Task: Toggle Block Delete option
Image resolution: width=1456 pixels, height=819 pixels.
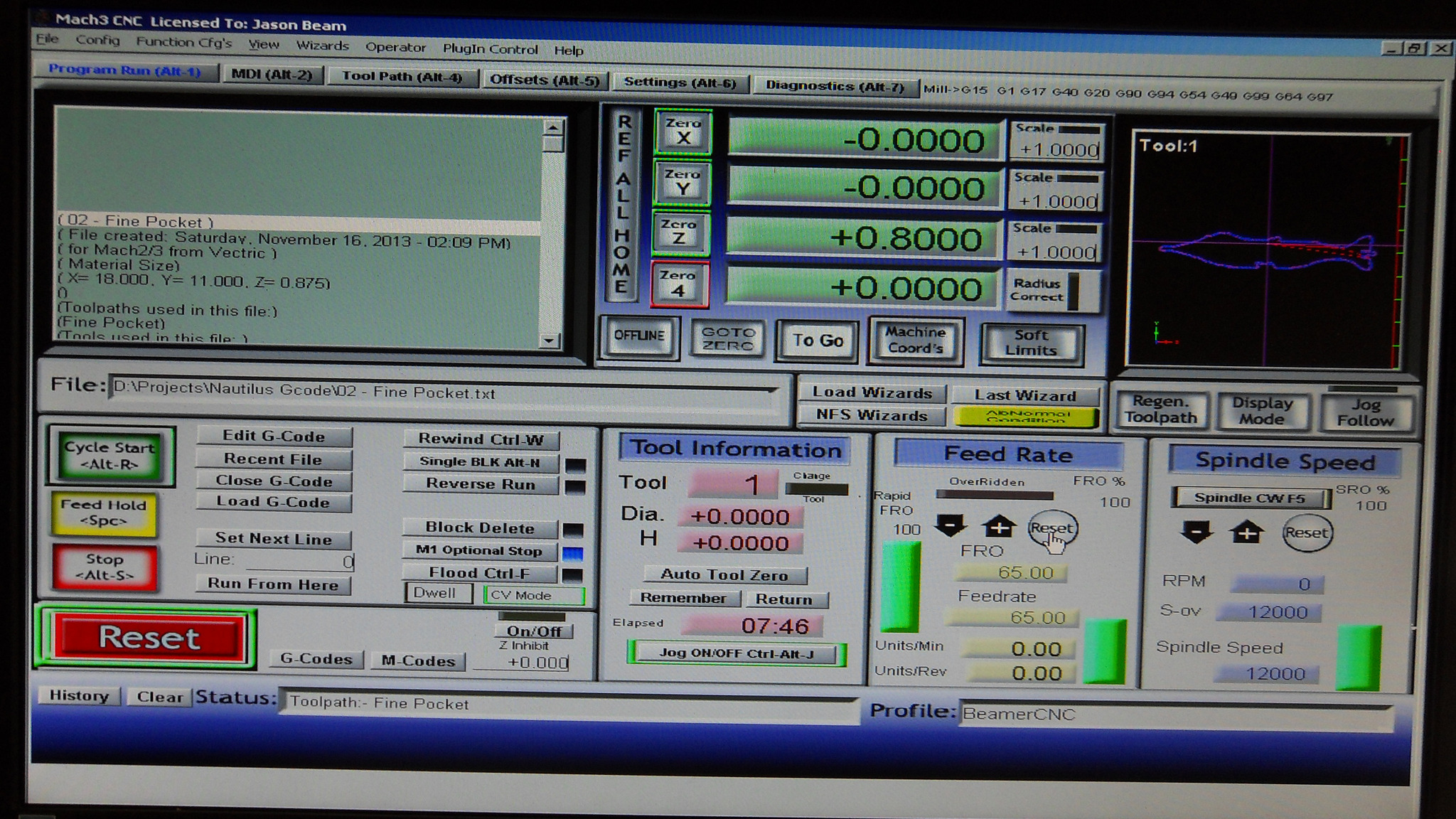Action: point(480,528)
